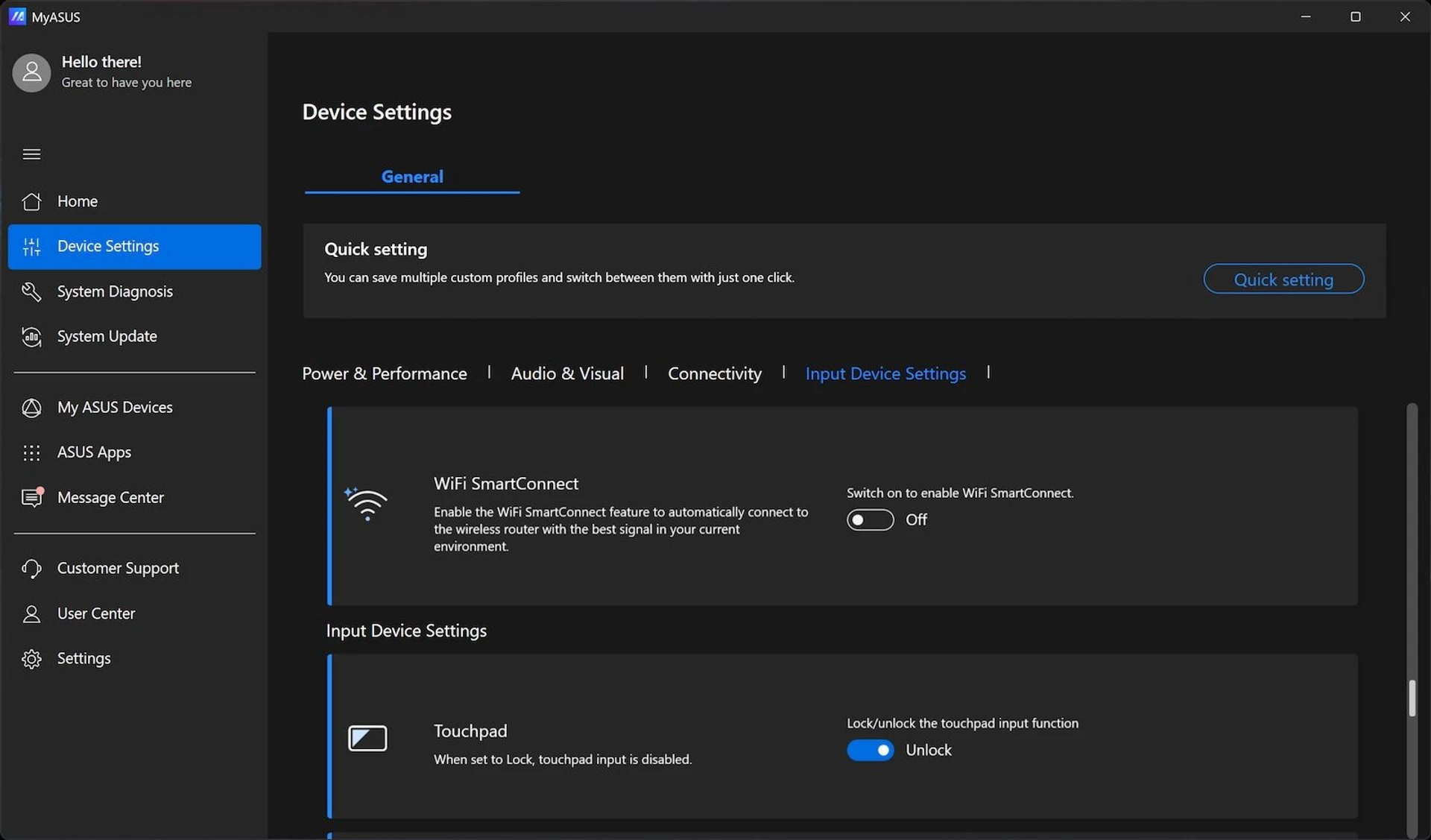
Task: Jump to Audio & Visual section
Action: [x=567, y=373]
